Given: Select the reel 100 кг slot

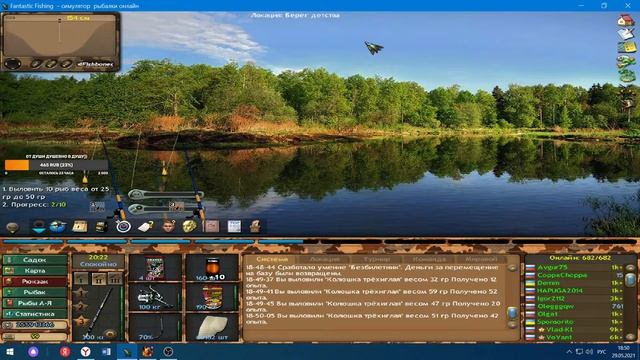Looking at the screenshot, I should pyautogui.click(x=155, y=297).
